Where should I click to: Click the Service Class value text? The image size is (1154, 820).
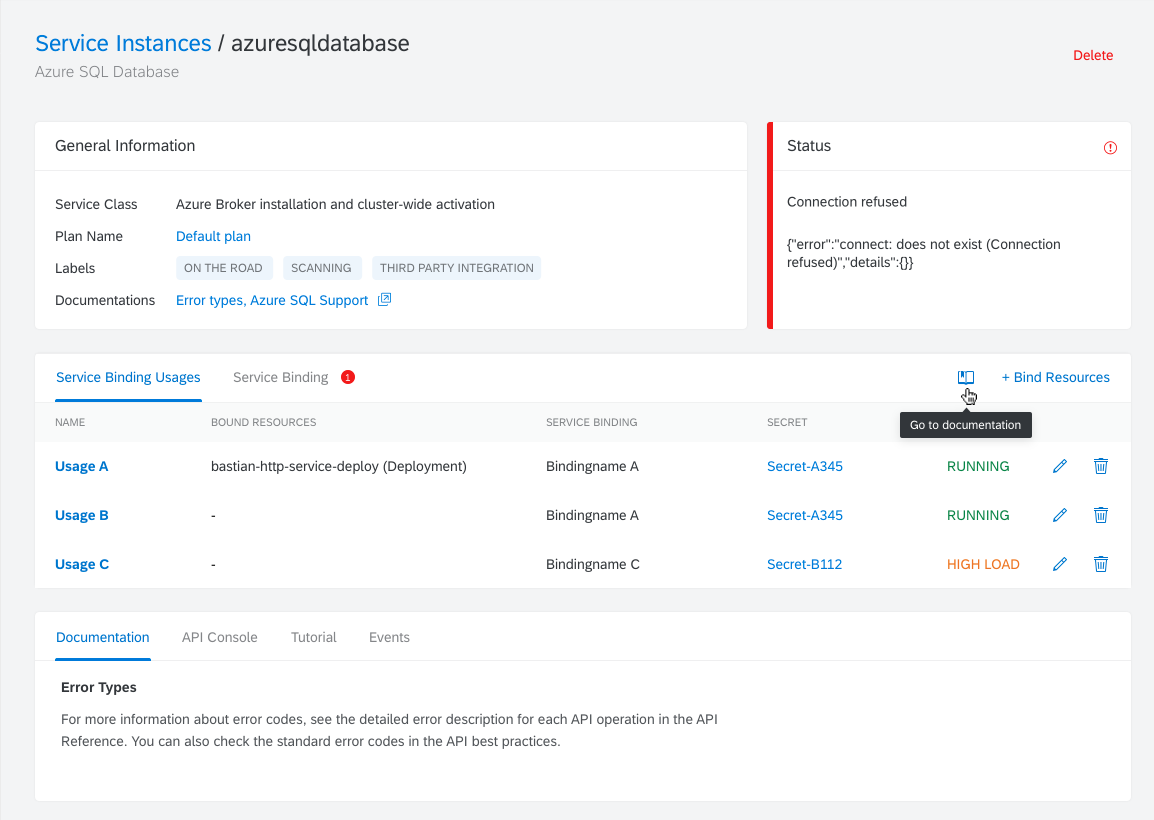pyautogui.click(x=335, y=205)
